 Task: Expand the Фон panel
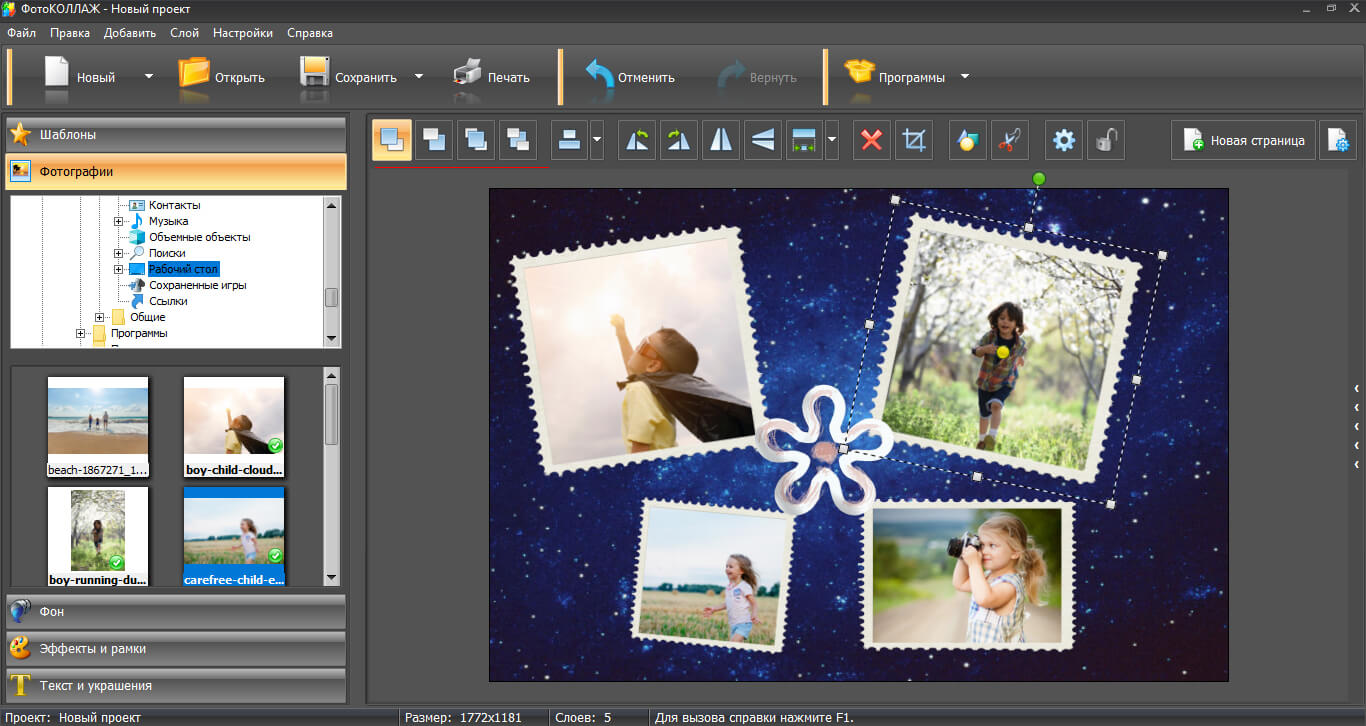tap(176, 611)
